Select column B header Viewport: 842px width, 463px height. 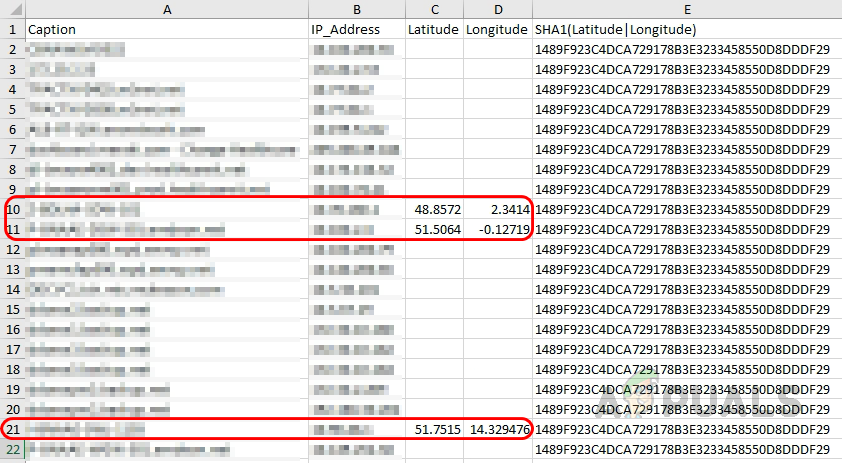click(x=357, y=9)
